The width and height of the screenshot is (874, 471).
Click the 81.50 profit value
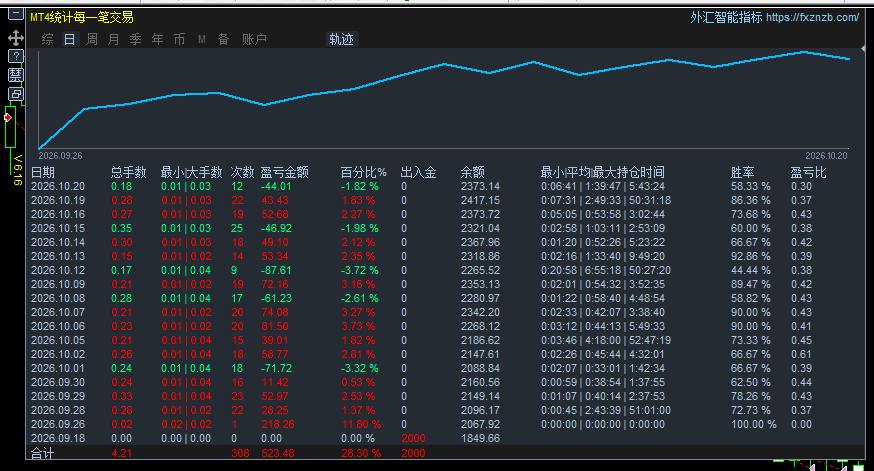point(275,326)
